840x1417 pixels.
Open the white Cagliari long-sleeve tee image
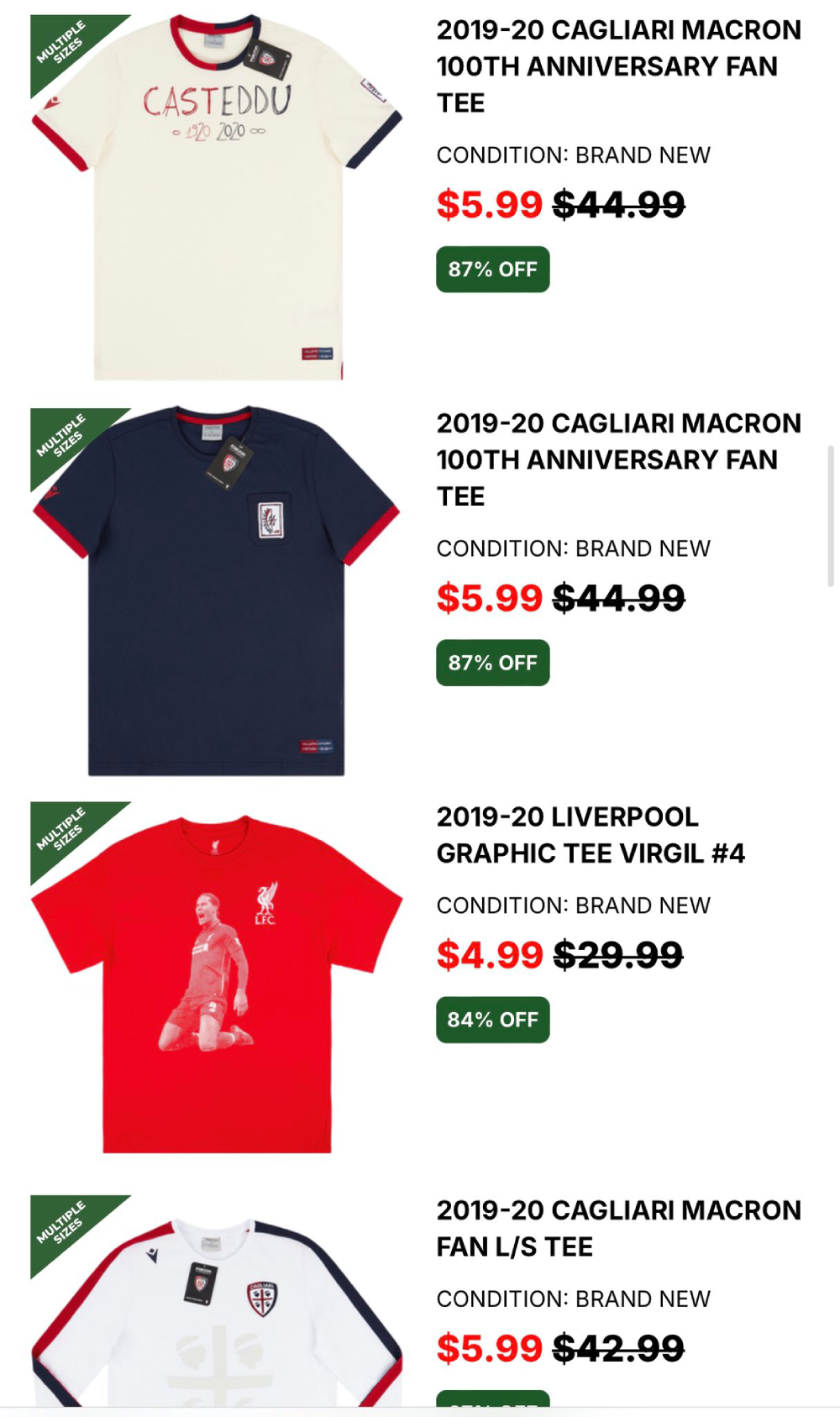pos(217,1300)
